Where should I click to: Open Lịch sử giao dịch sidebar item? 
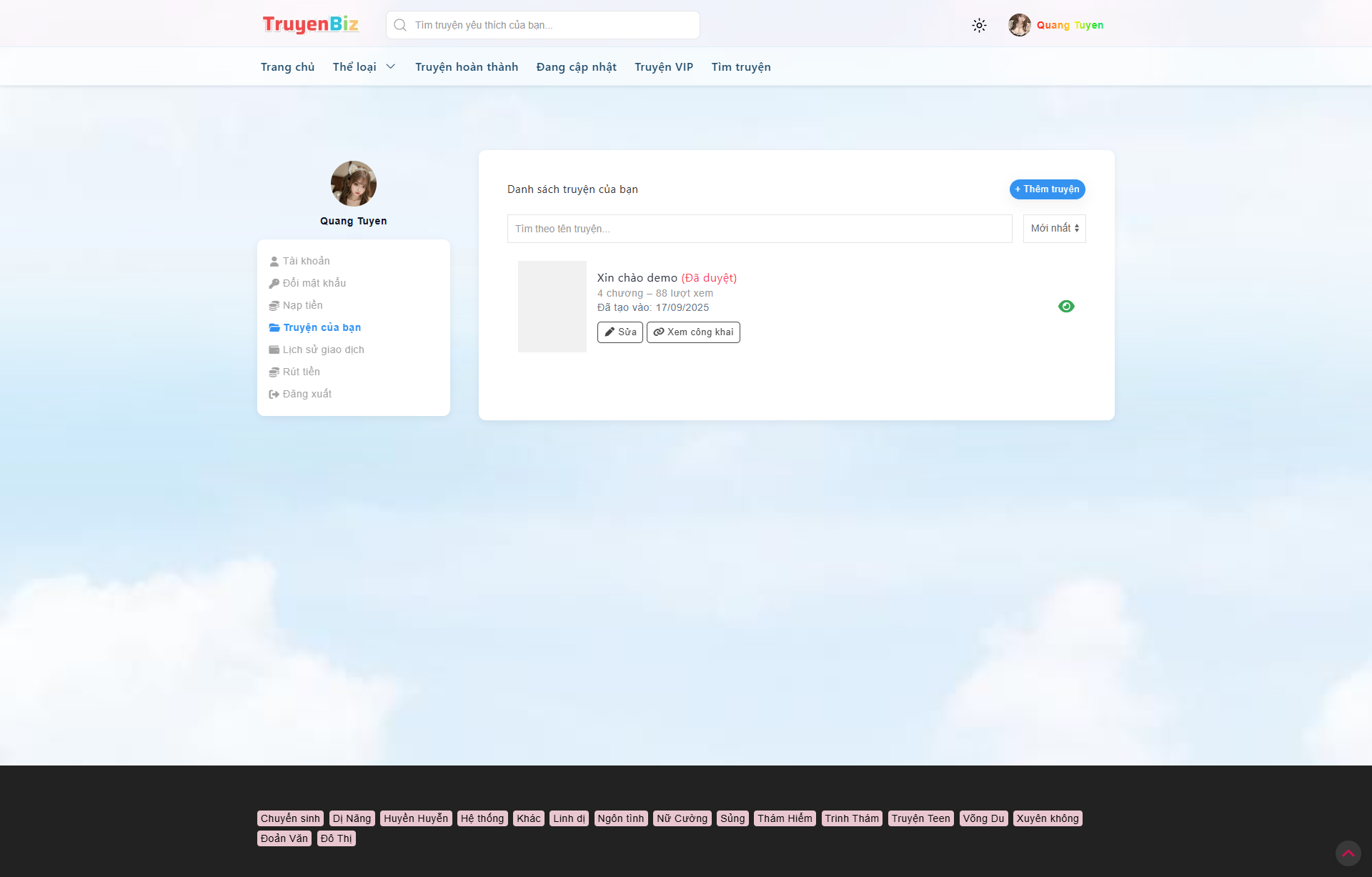click(x=323, y=350)
